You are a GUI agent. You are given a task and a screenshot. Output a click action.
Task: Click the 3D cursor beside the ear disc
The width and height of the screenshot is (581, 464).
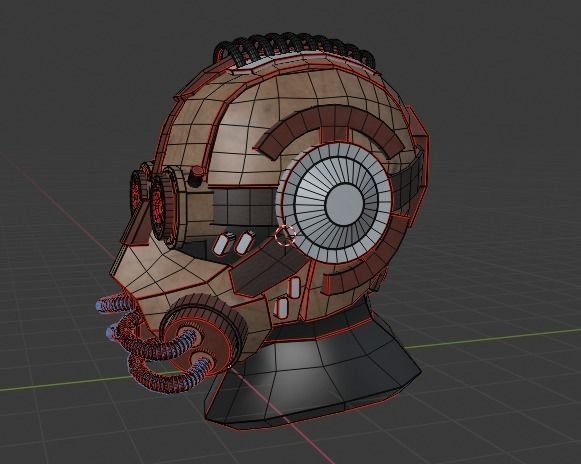(285, 235)
